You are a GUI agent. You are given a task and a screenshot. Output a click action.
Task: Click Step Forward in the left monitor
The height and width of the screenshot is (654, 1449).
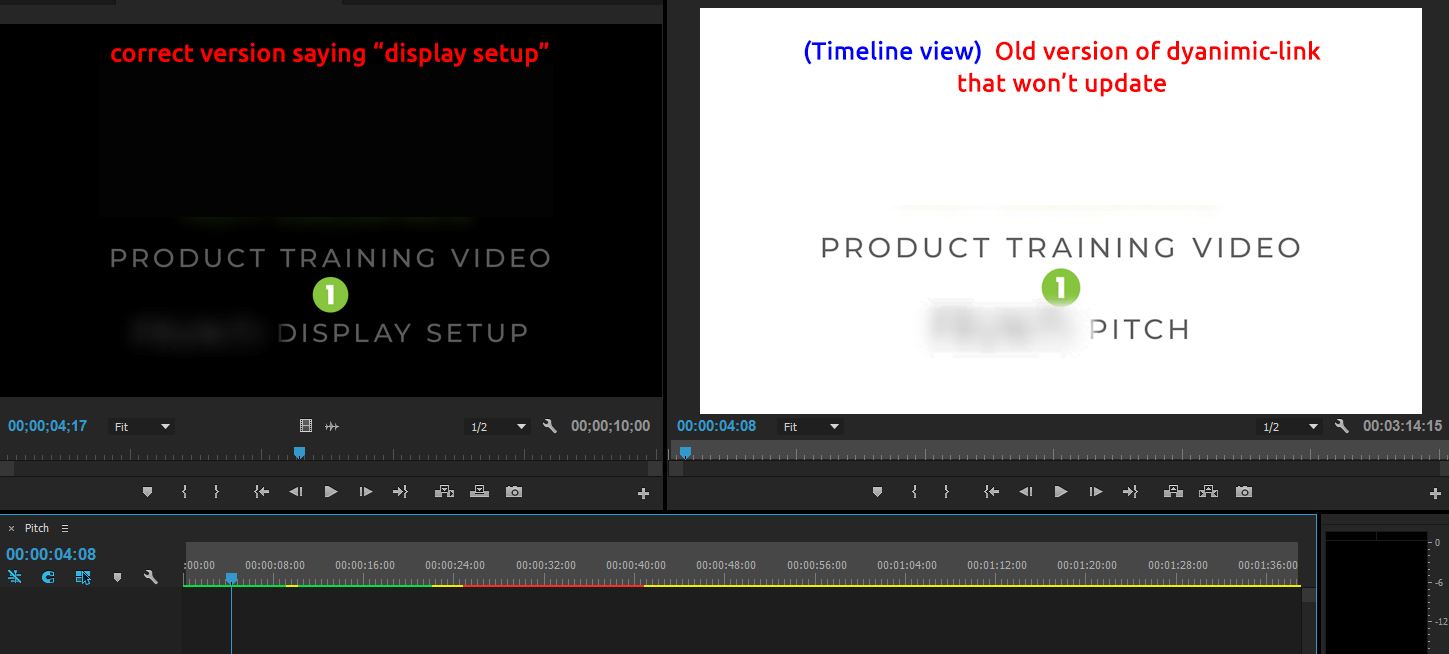coord(365,491)
